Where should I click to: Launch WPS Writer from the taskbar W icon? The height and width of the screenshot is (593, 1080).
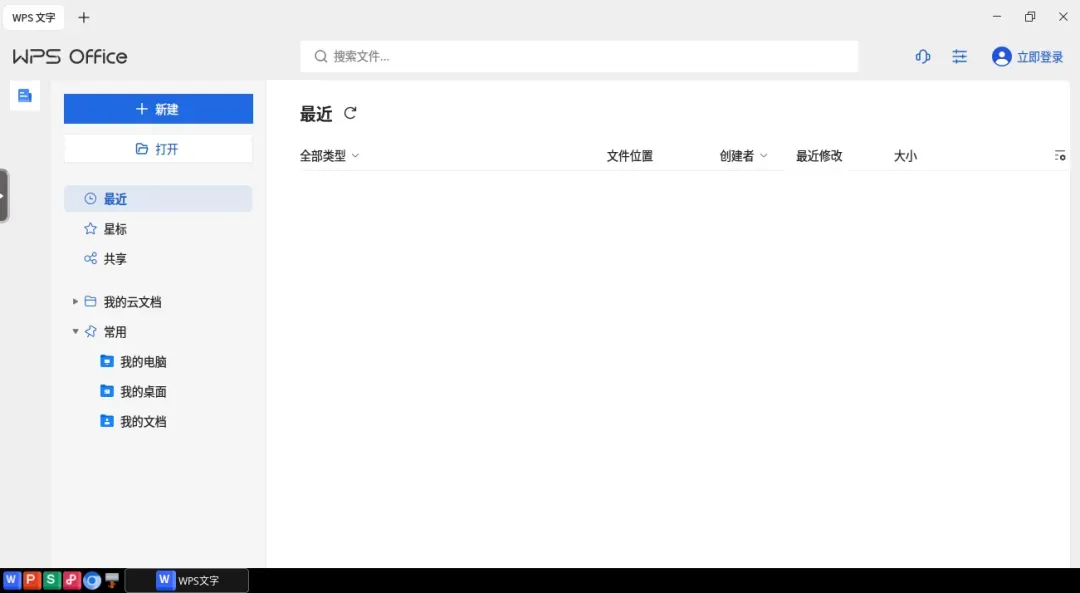coord(11,580)
